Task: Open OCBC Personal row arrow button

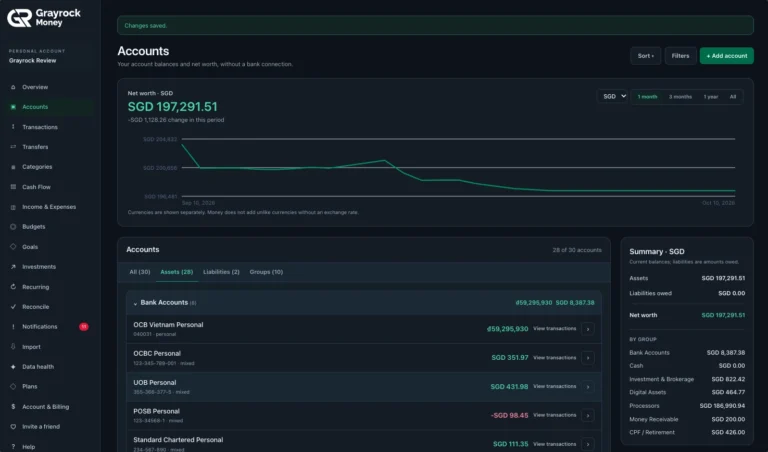Action: click(588, 358)
